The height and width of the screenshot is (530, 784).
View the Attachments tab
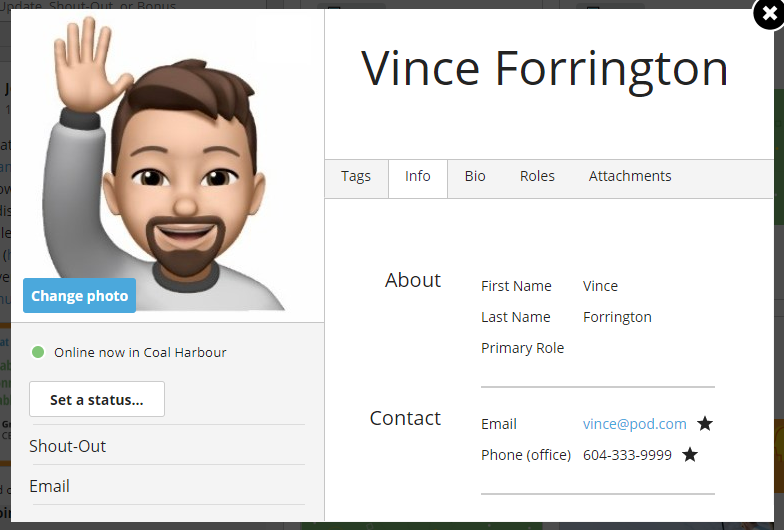click(x=630, y=177)
